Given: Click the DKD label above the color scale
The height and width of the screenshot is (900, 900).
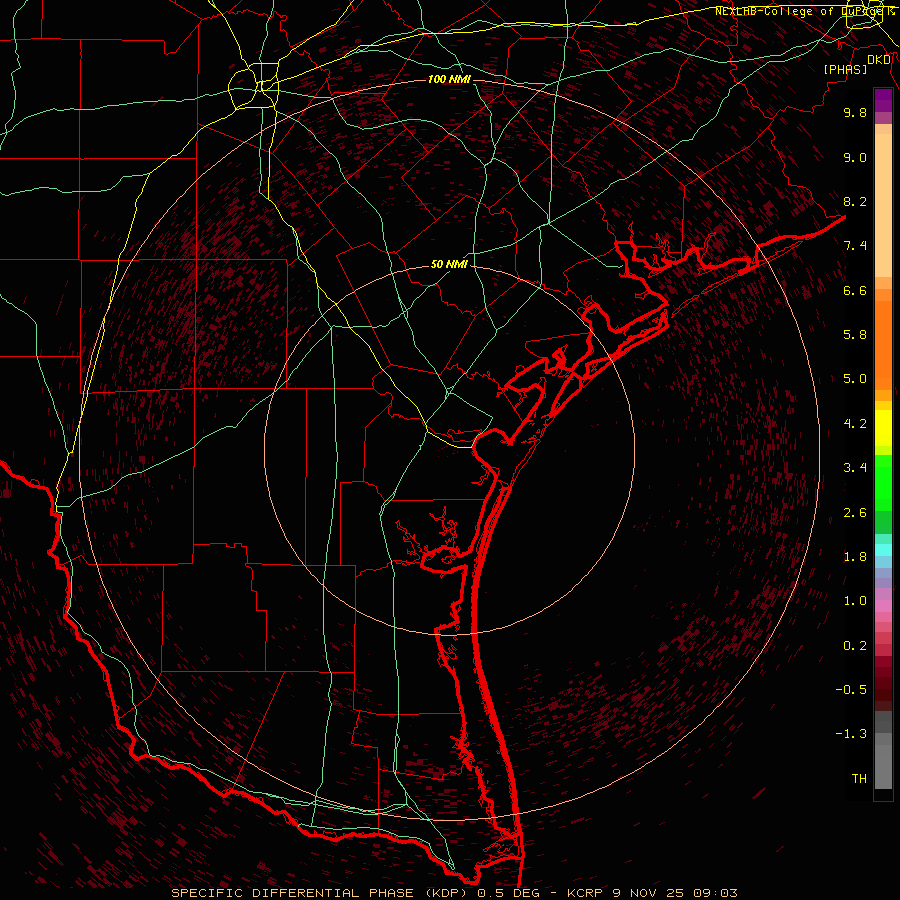Looking at the screenshot, I should click(x=879, y=59).
